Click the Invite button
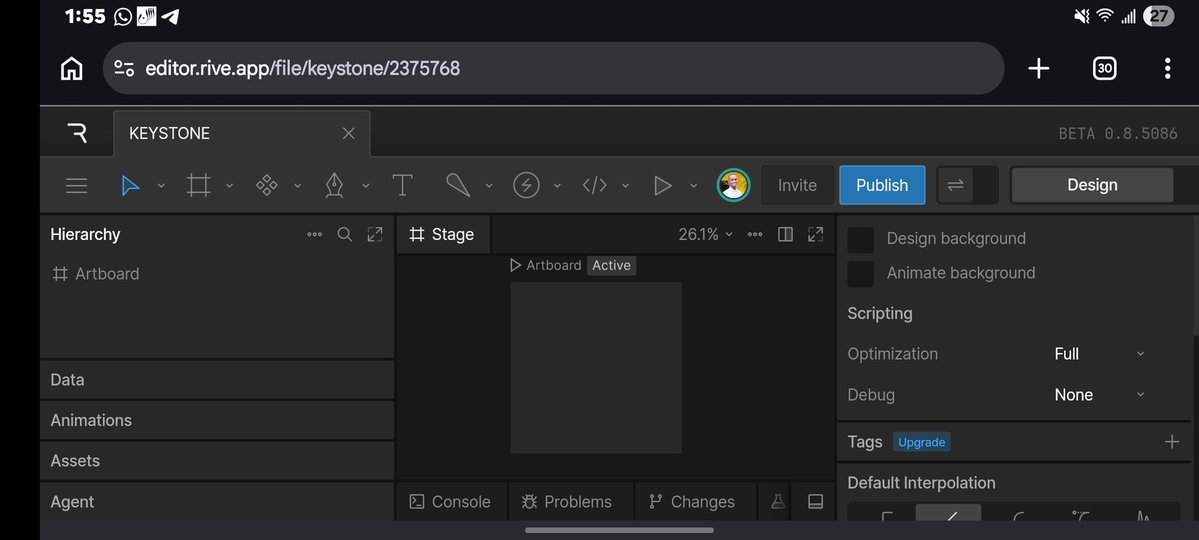Viewport: 1199px width, 540px height. (x=797, y=185)
